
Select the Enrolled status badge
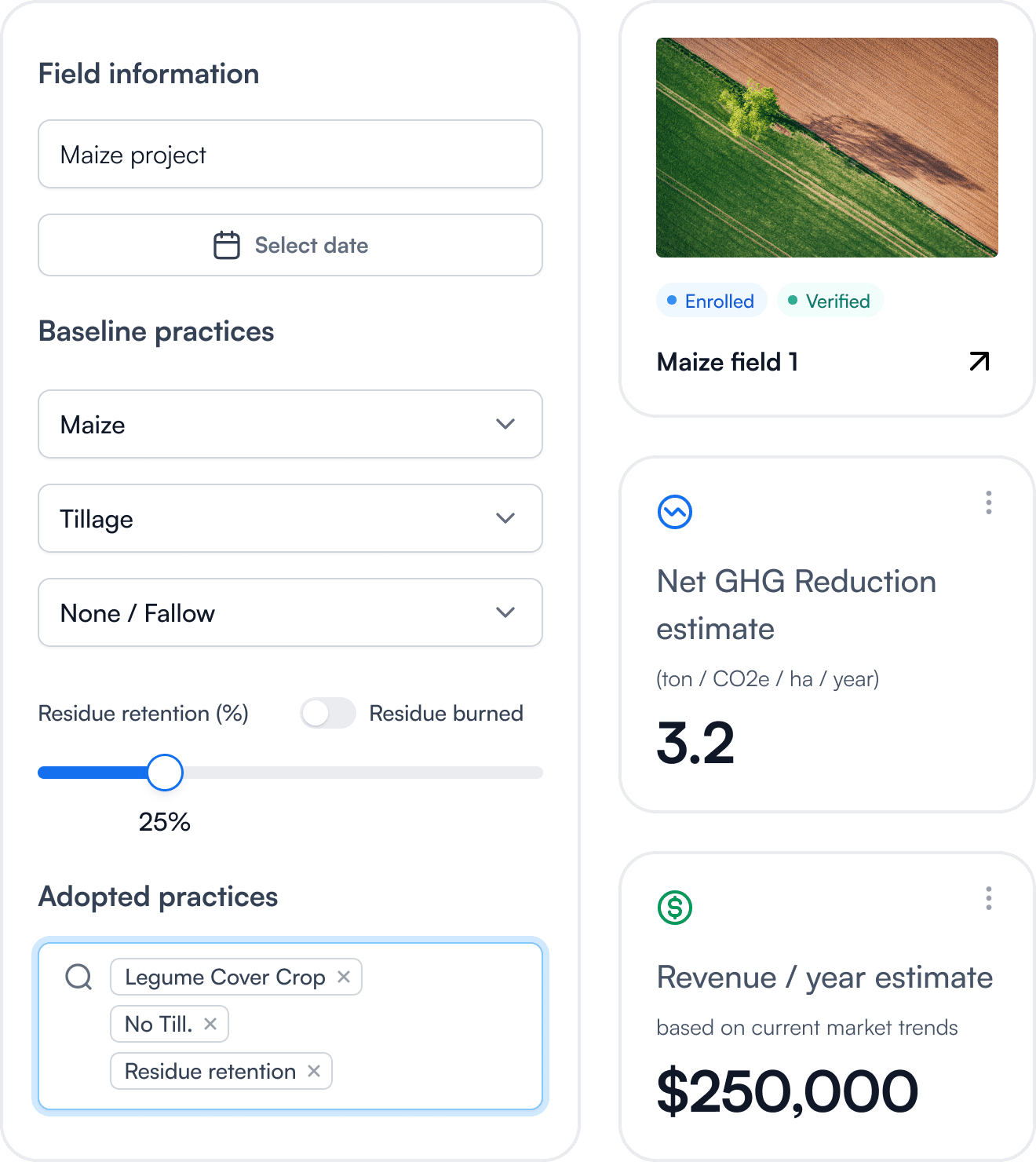point(711,301)
